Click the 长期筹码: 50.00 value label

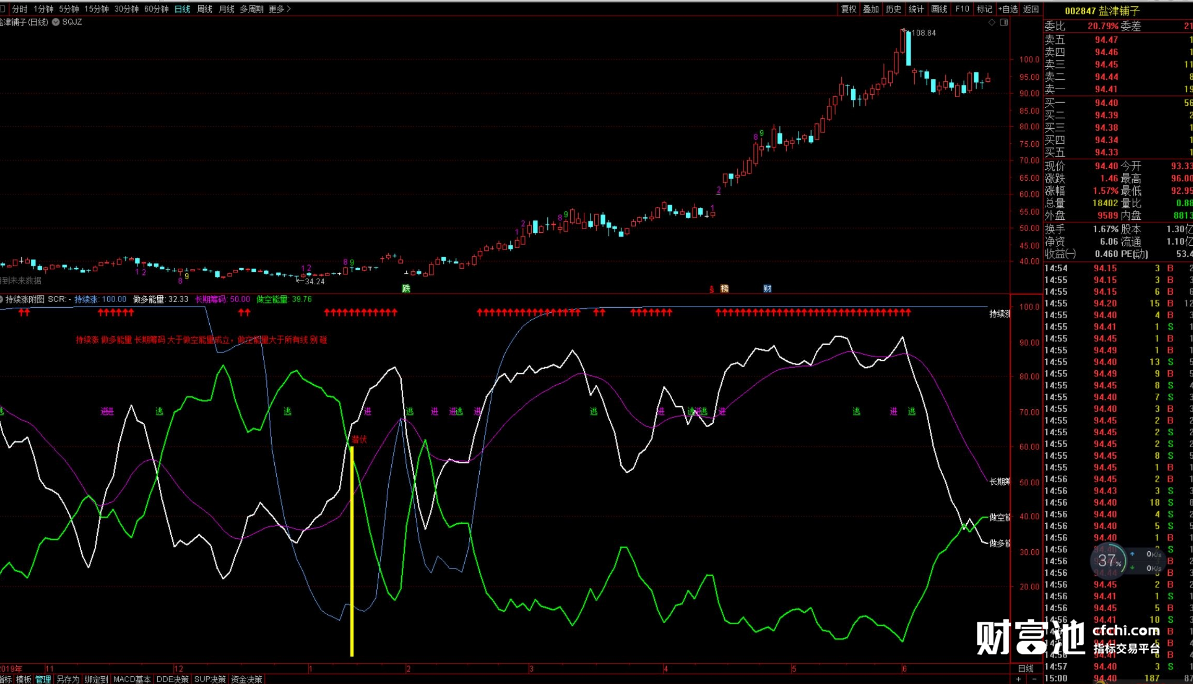click(223, 299)
